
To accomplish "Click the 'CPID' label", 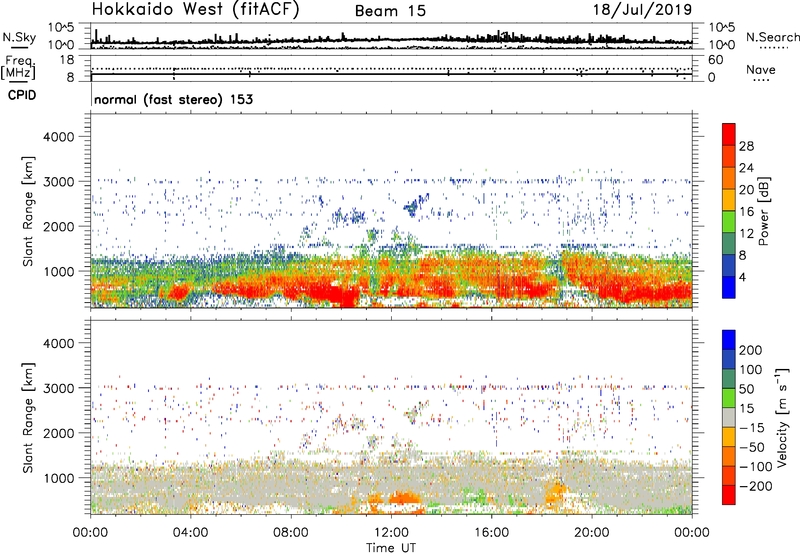I will (x=22, y=95).
